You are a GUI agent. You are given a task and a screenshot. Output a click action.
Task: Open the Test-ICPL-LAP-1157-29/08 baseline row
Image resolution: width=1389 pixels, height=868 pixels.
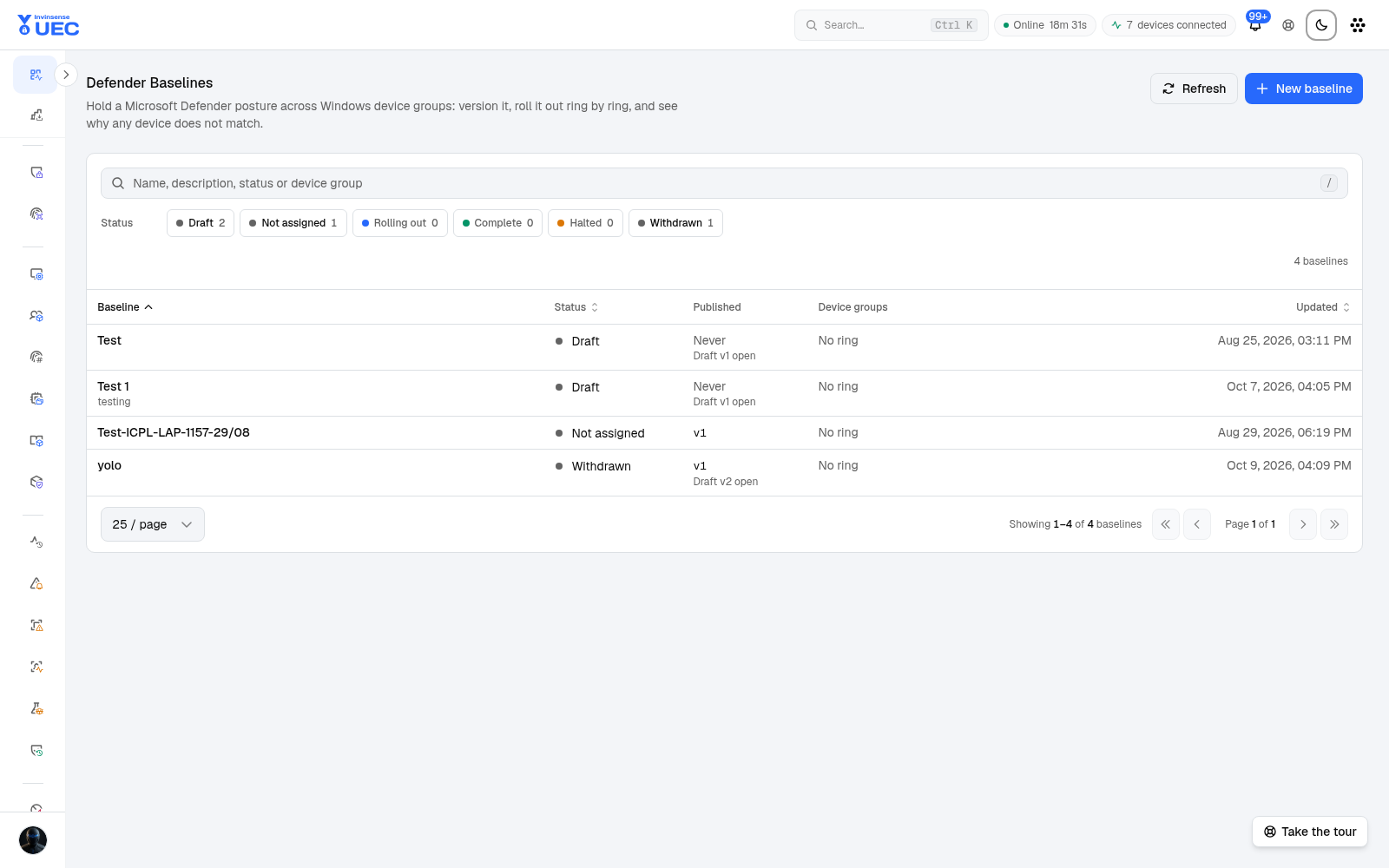pos(724,432)
